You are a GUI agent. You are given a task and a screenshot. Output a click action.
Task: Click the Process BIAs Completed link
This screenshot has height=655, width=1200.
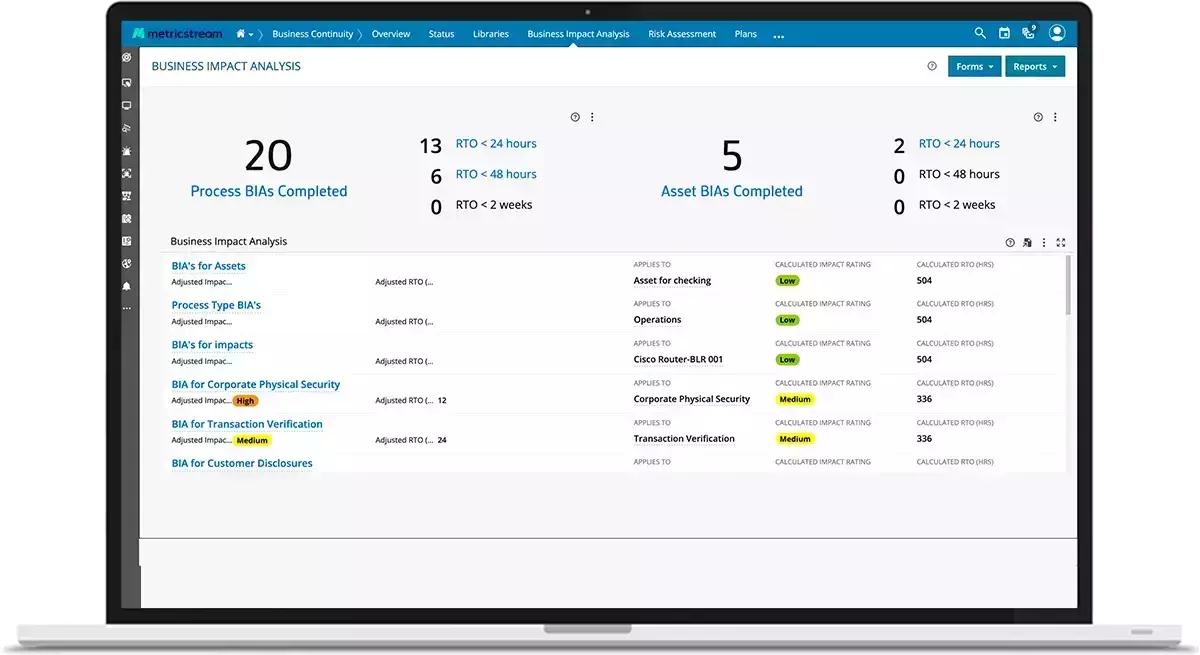269,191
